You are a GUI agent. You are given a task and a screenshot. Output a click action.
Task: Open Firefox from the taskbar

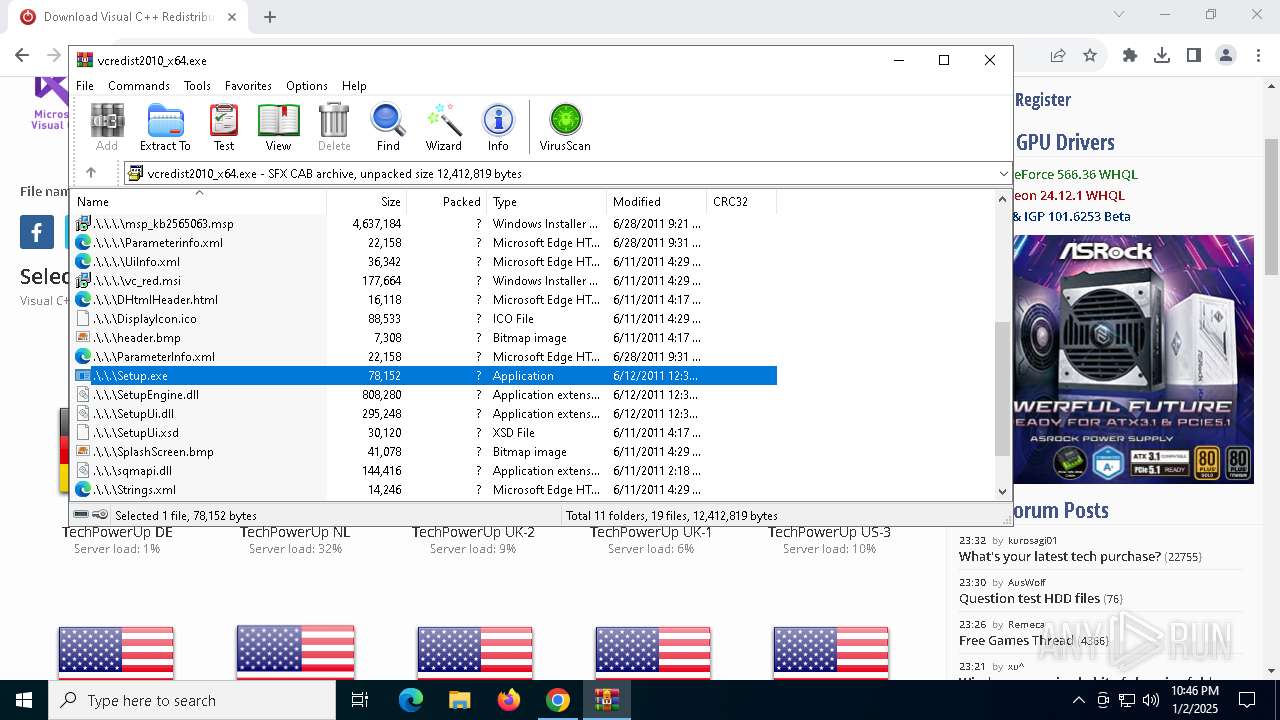click(x=509, y=700)
